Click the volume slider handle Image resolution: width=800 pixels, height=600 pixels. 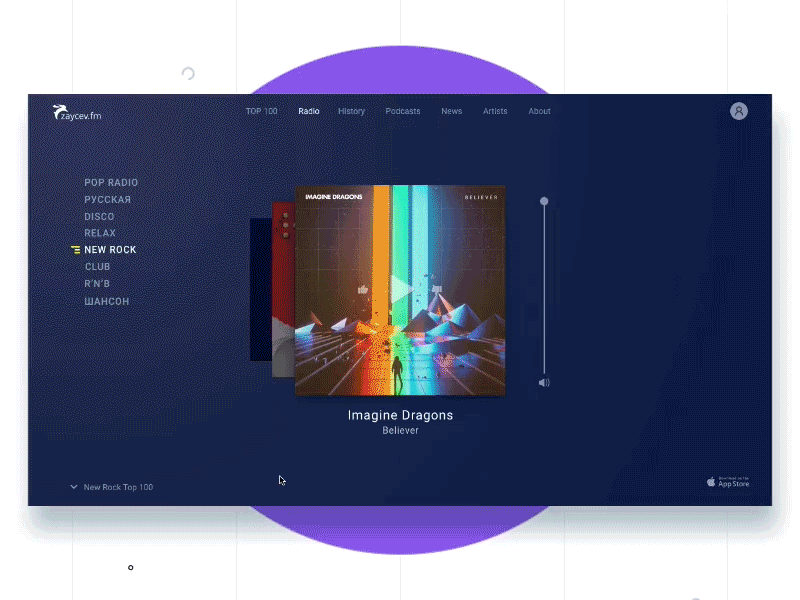tap(543, 201)
